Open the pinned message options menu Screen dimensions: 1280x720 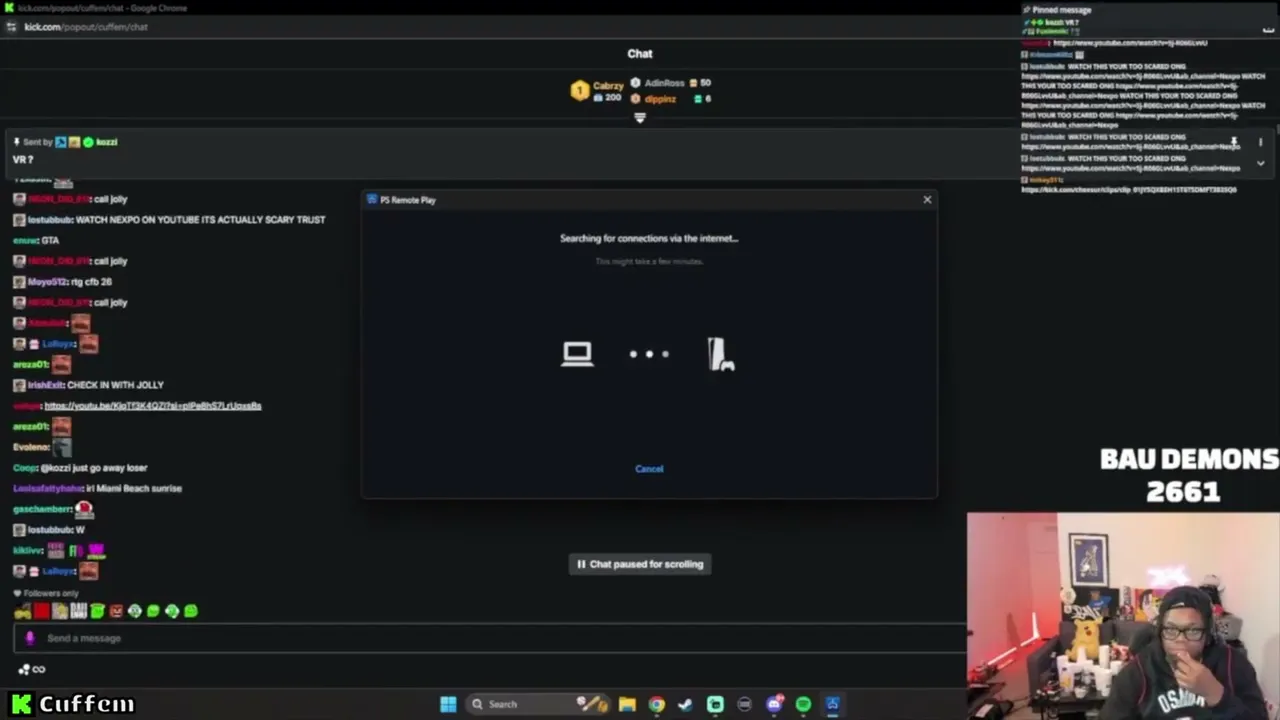pyautogui.click(x=1260, y=142)
